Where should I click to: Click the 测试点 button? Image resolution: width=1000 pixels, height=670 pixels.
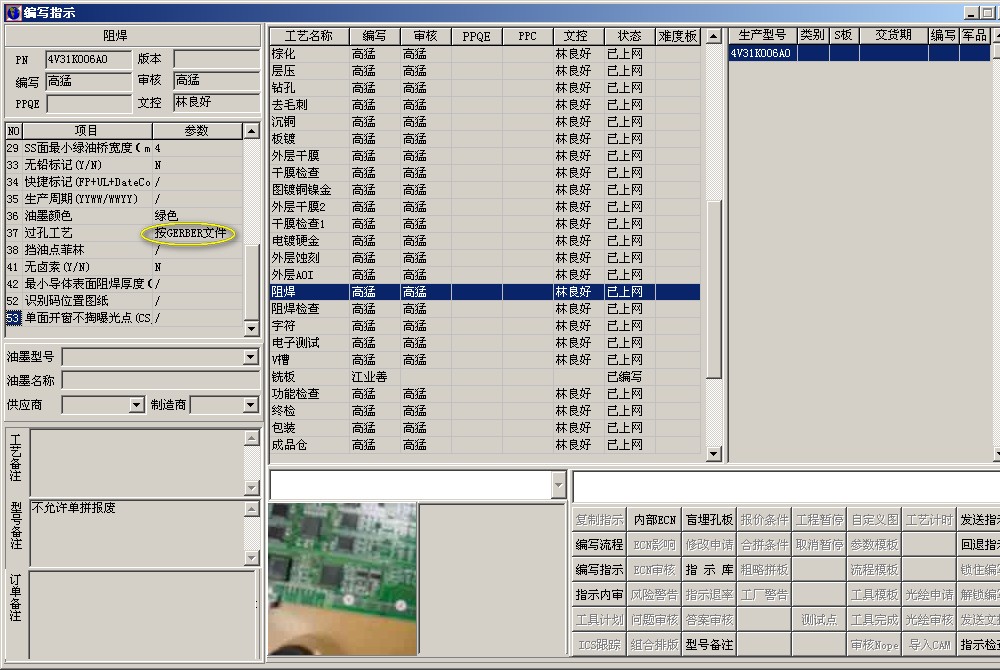(819, 620)
